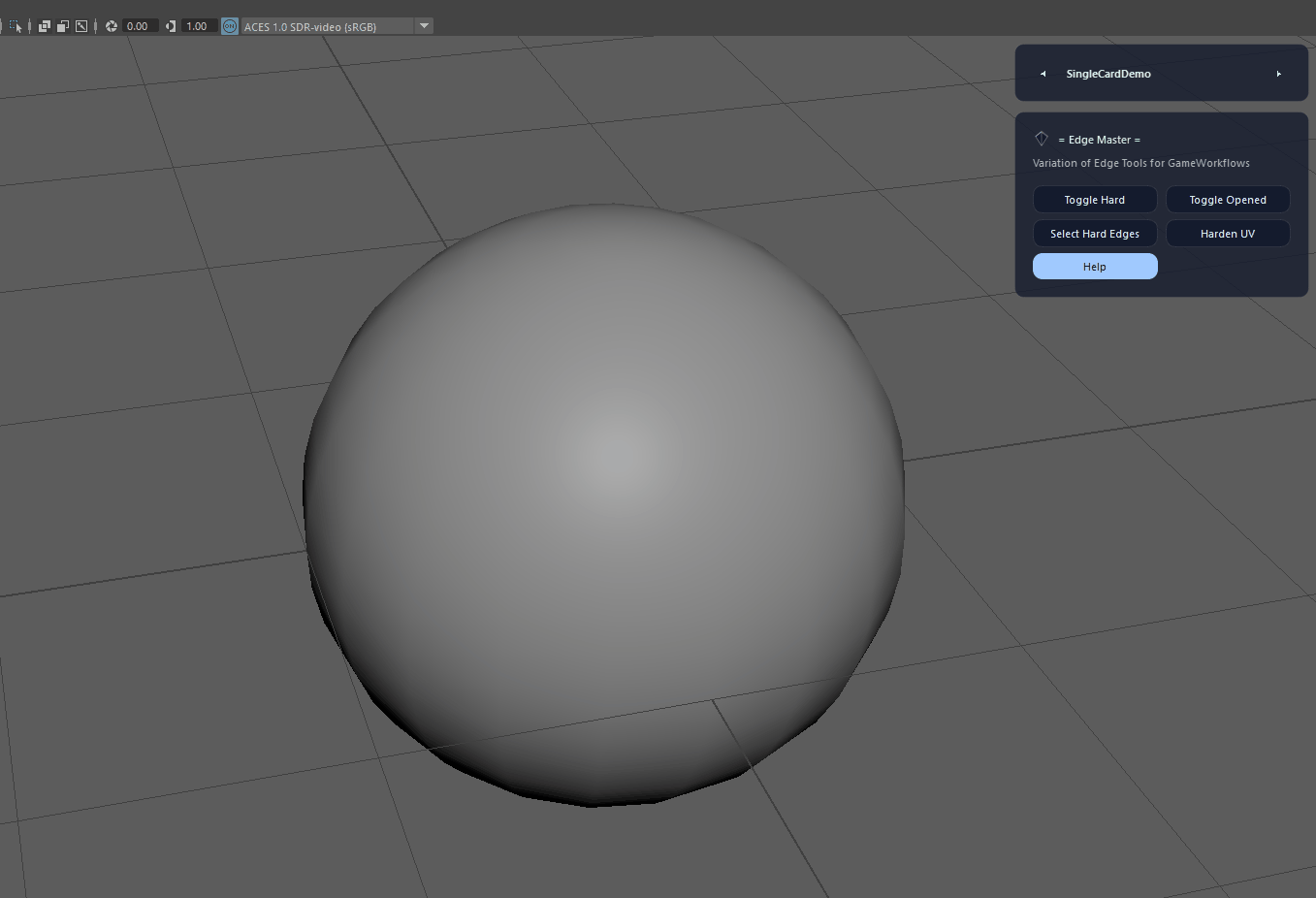
Task: Click the Edge Master diamond icon
Action: [1042, 139]
